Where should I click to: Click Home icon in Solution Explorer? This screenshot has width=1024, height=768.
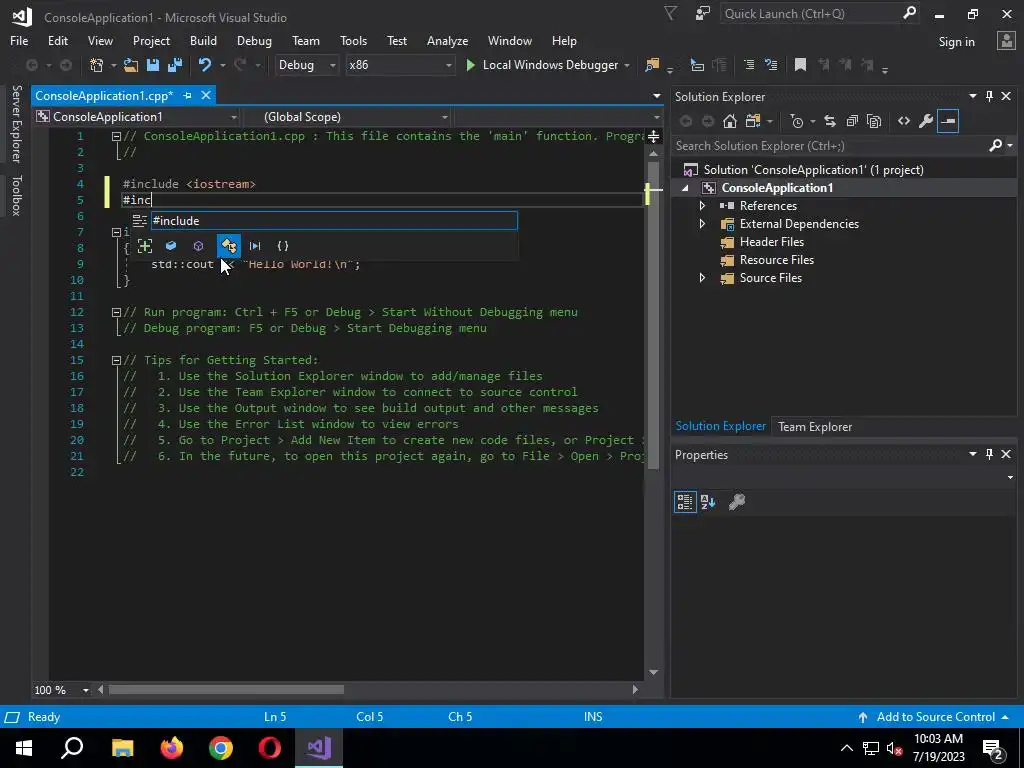click(729, 121)
